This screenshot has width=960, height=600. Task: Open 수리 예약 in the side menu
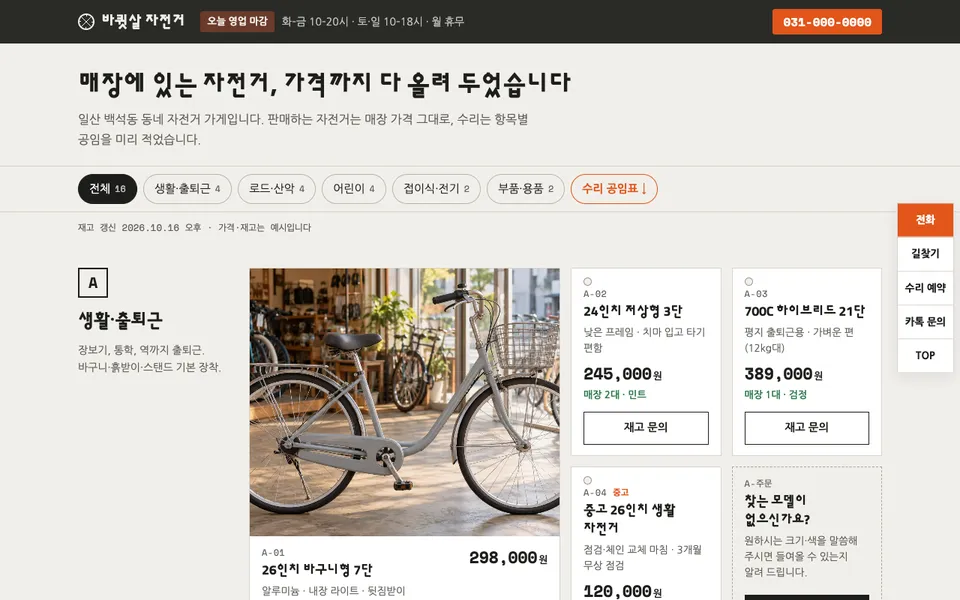925,288
